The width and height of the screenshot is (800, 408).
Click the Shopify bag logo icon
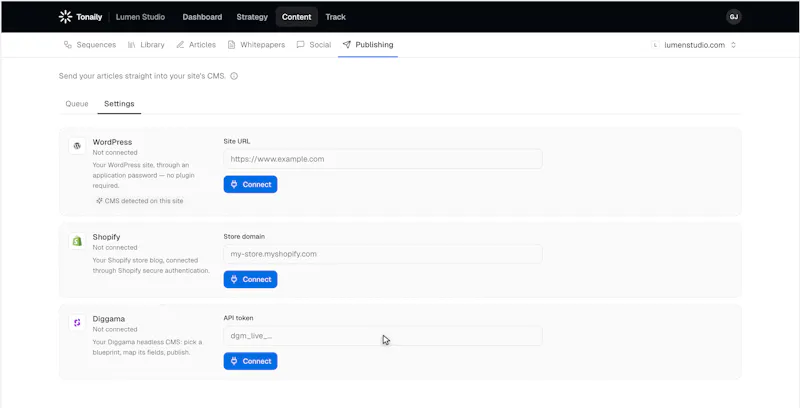coord(77,241)
